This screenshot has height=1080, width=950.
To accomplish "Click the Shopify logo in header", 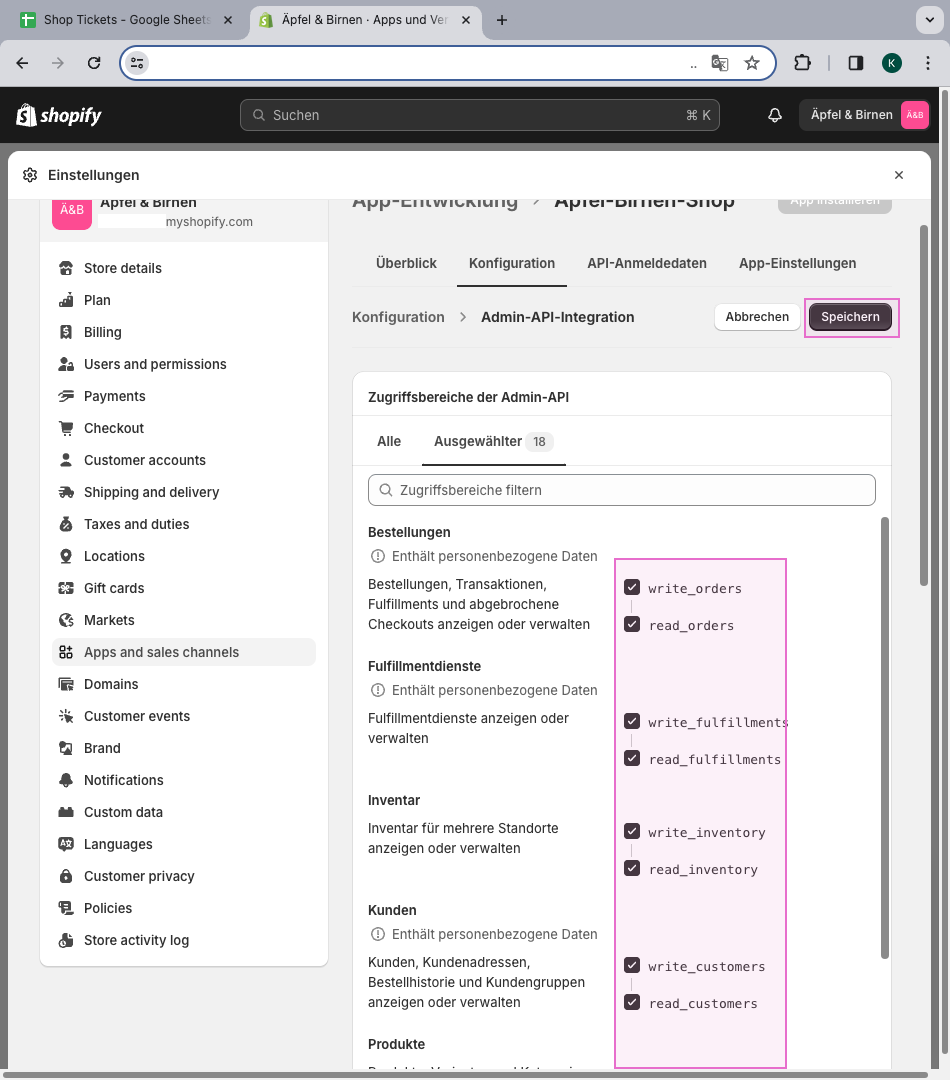I will pyautogui.click(x=59, y=115).
